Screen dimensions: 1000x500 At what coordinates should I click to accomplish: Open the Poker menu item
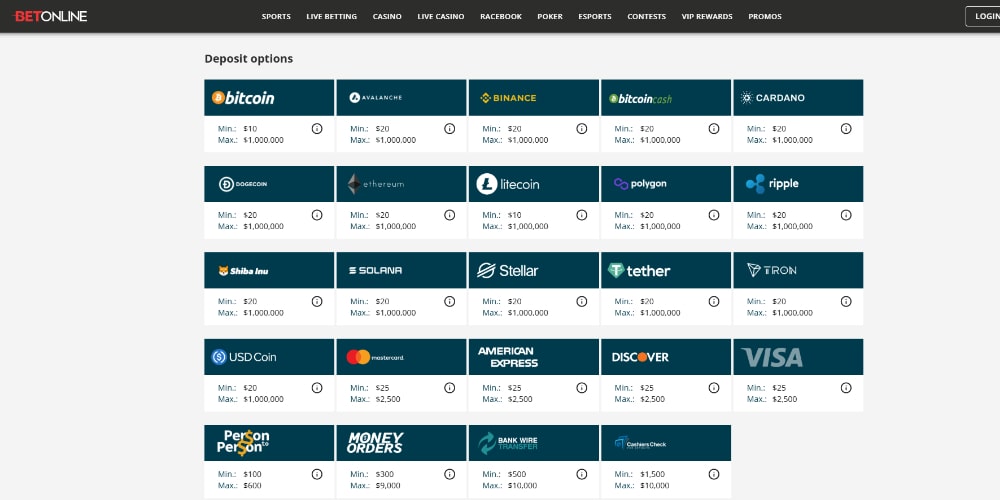point(550,17)
